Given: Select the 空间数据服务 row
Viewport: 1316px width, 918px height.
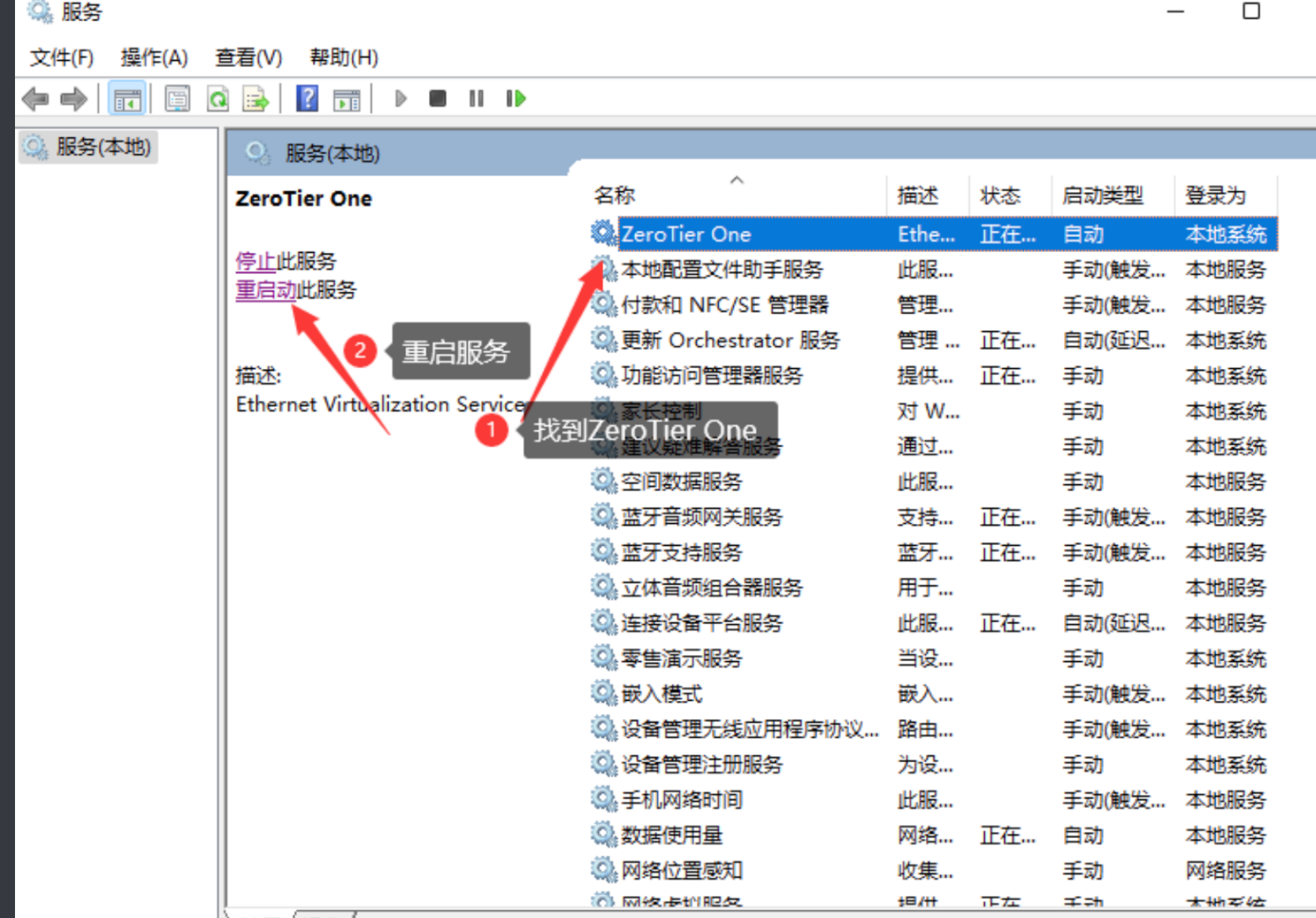Looking at the screenshot, I should (x=932, y=482).
